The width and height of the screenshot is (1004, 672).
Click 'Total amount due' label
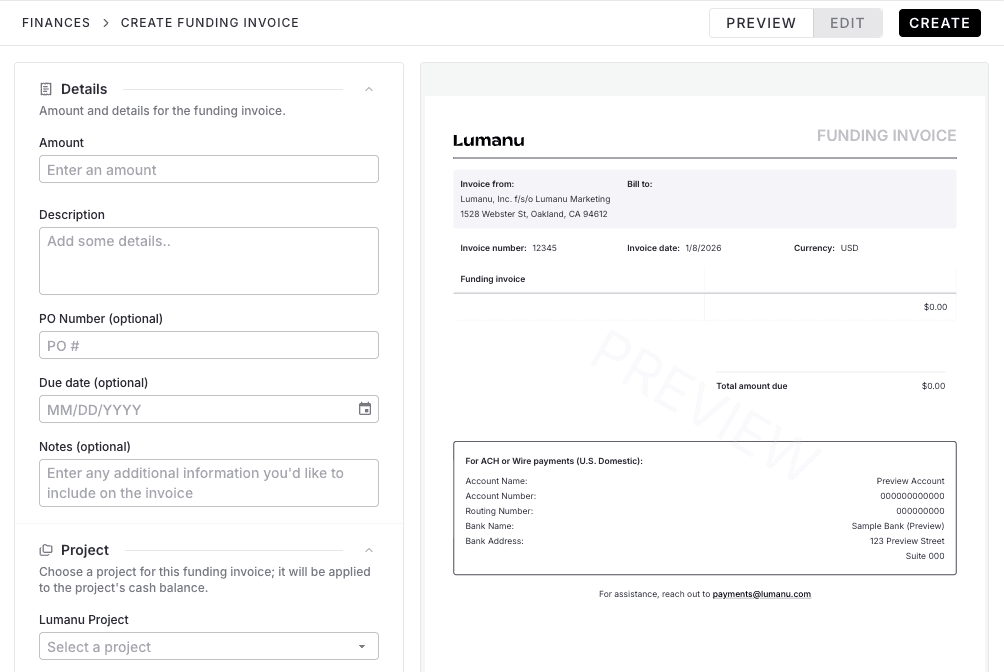click(x=752, y=386)
